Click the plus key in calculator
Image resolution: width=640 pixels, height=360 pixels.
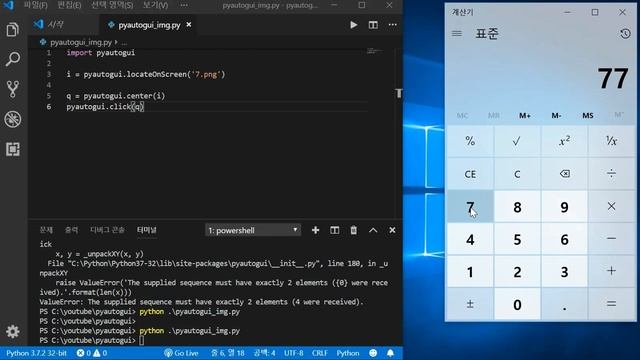611,271
